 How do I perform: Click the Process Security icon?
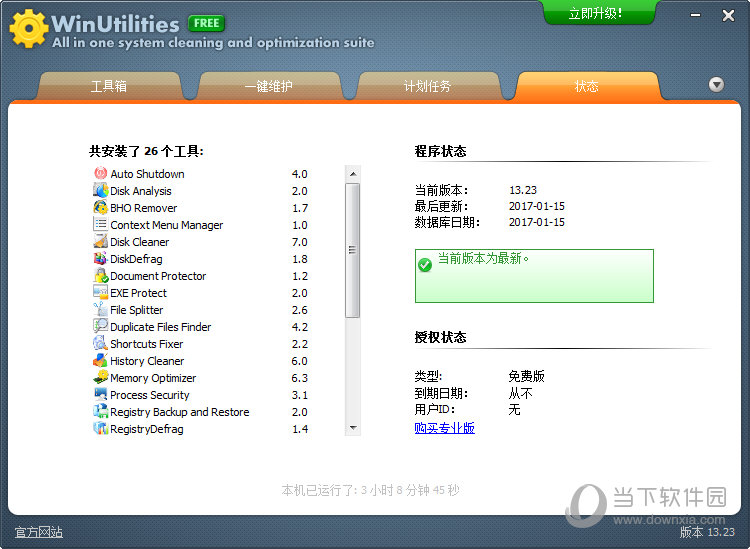100,395
